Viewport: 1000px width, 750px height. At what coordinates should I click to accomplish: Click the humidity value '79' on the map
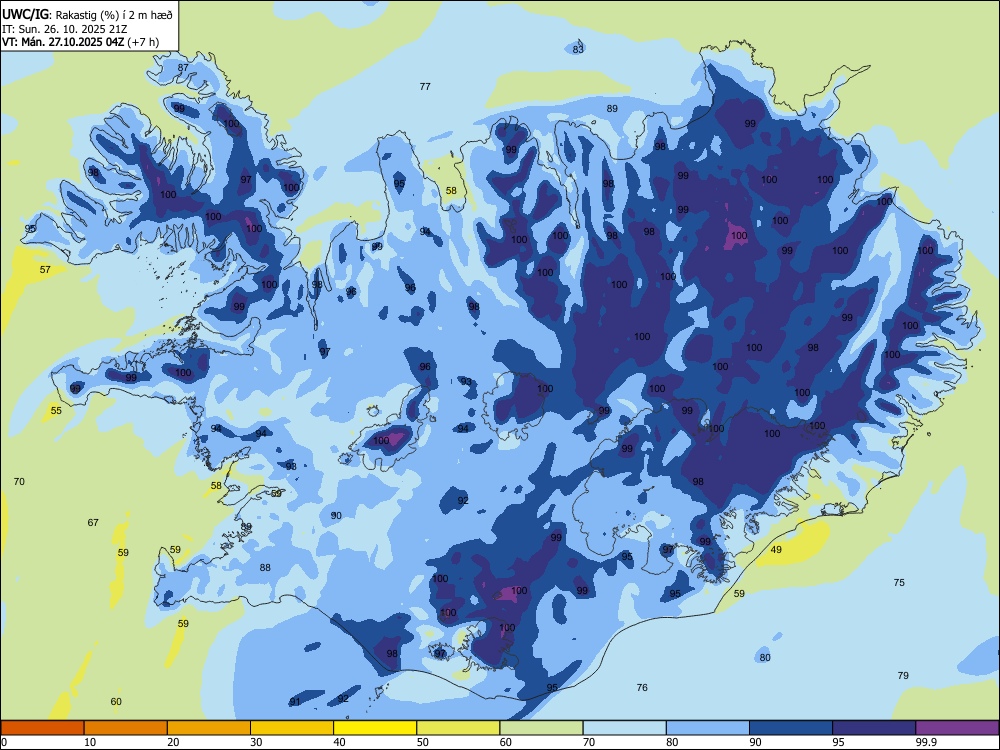point(903,676)
